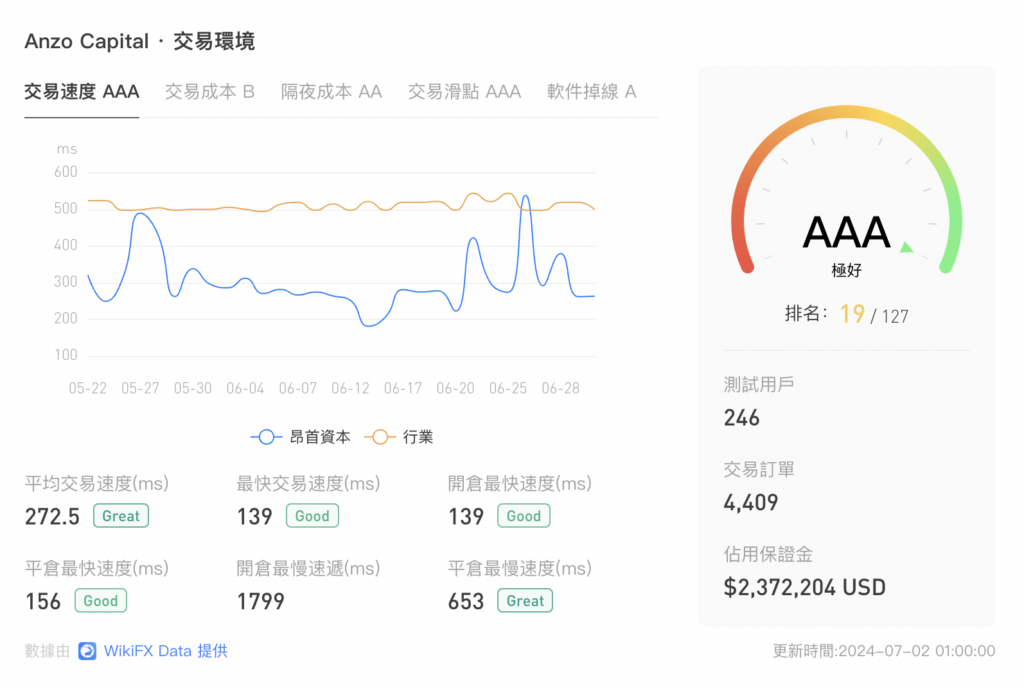Click the 平倉最快速度 value 156
The image size is (1024, 689).
tap(43, 601)
